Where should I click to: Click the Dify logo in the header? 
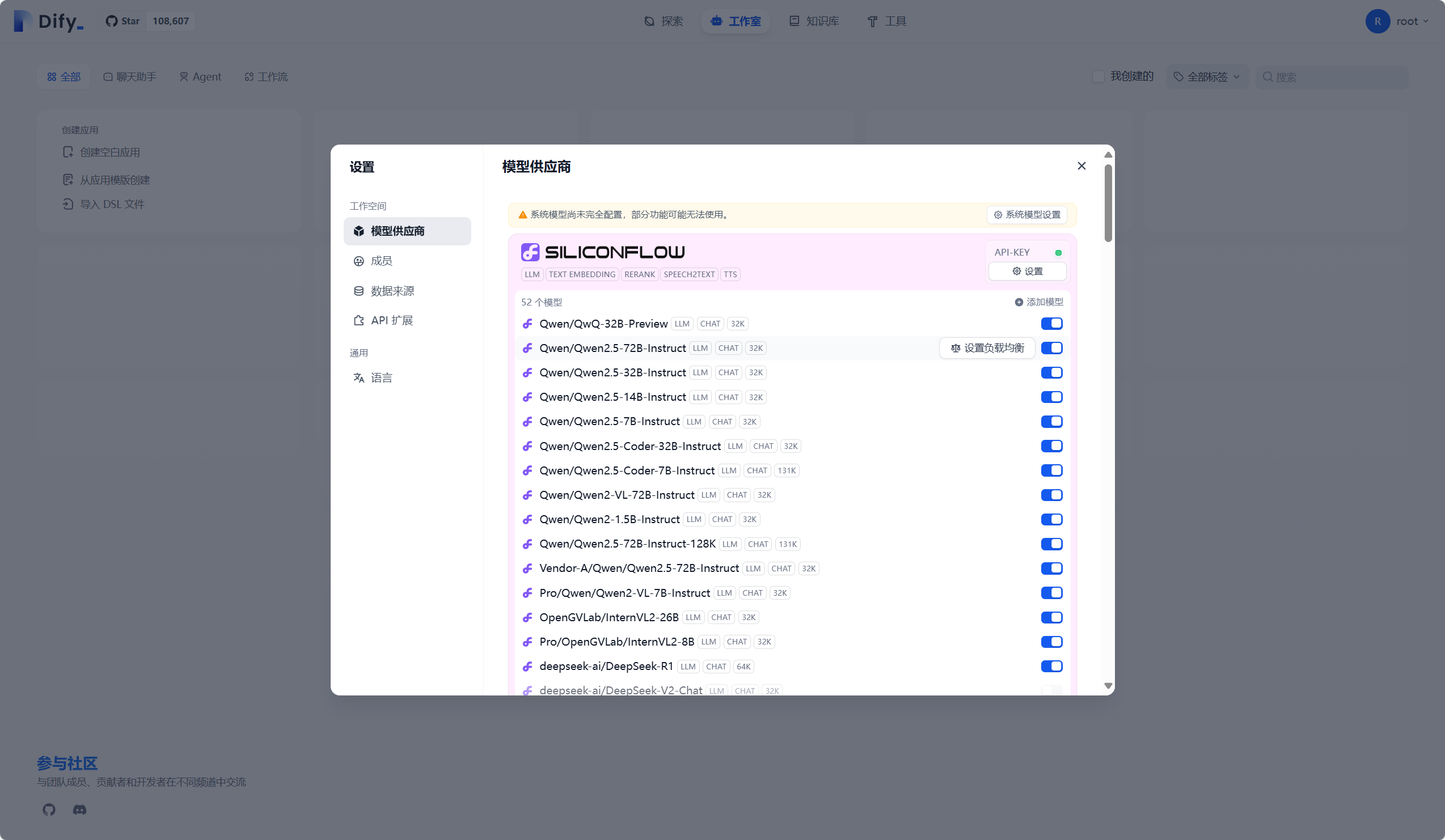[x=49, y=21]
